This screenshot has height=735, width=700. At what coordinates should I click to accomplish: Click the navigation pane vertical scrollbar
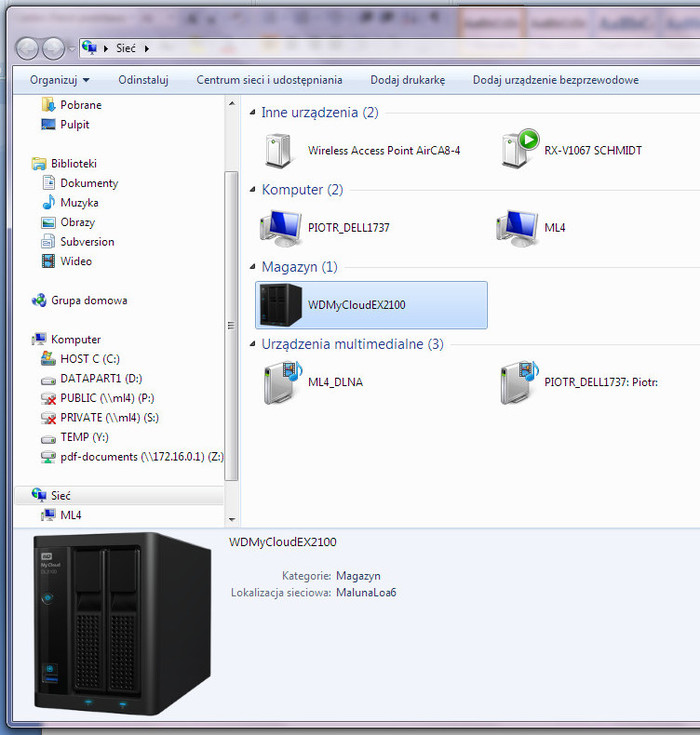pos(232,323)
